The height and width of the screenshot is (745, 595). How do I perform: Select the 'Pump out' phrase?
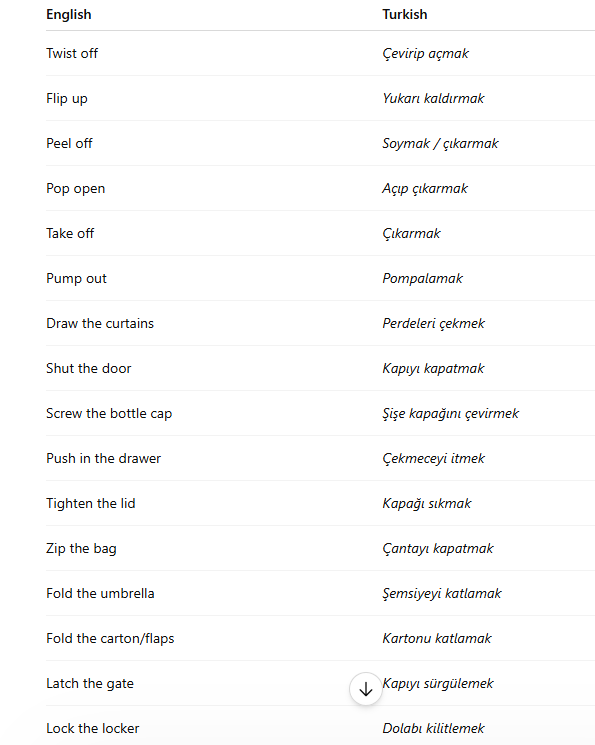[x=77, y=278]
